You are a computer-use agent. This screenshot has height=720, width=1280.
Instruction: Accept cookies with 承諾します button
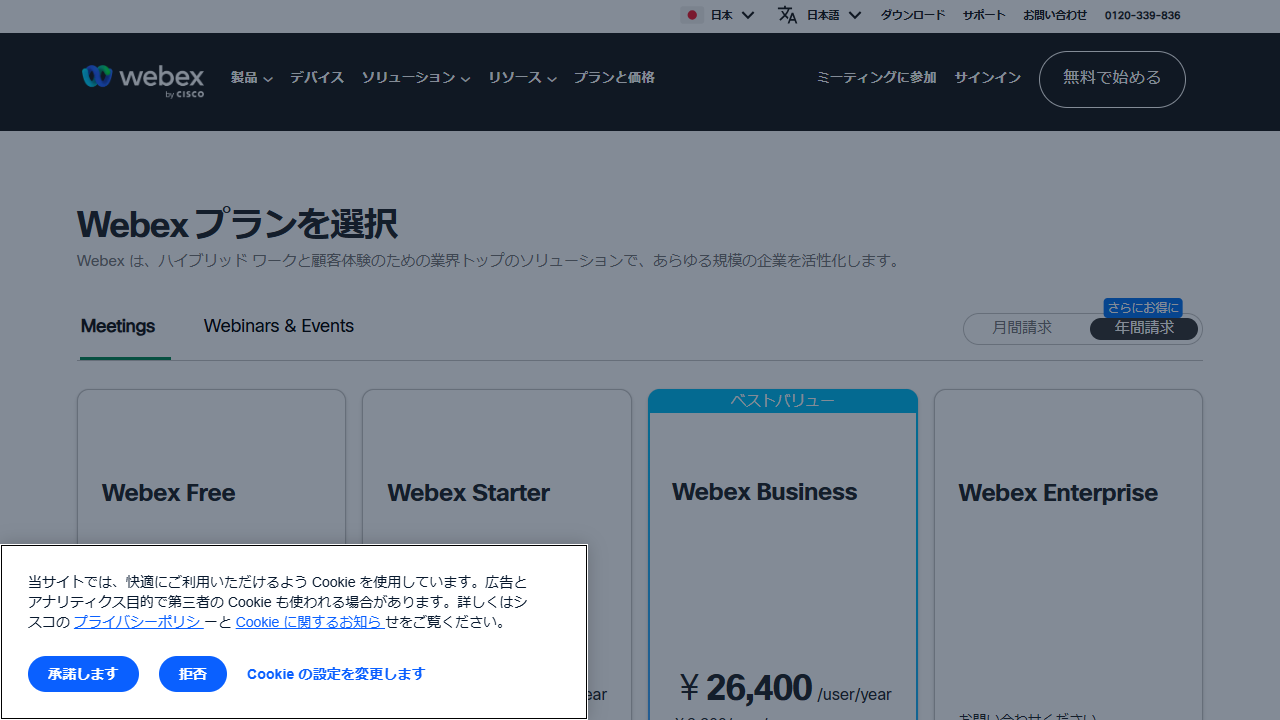pos(83,674)
